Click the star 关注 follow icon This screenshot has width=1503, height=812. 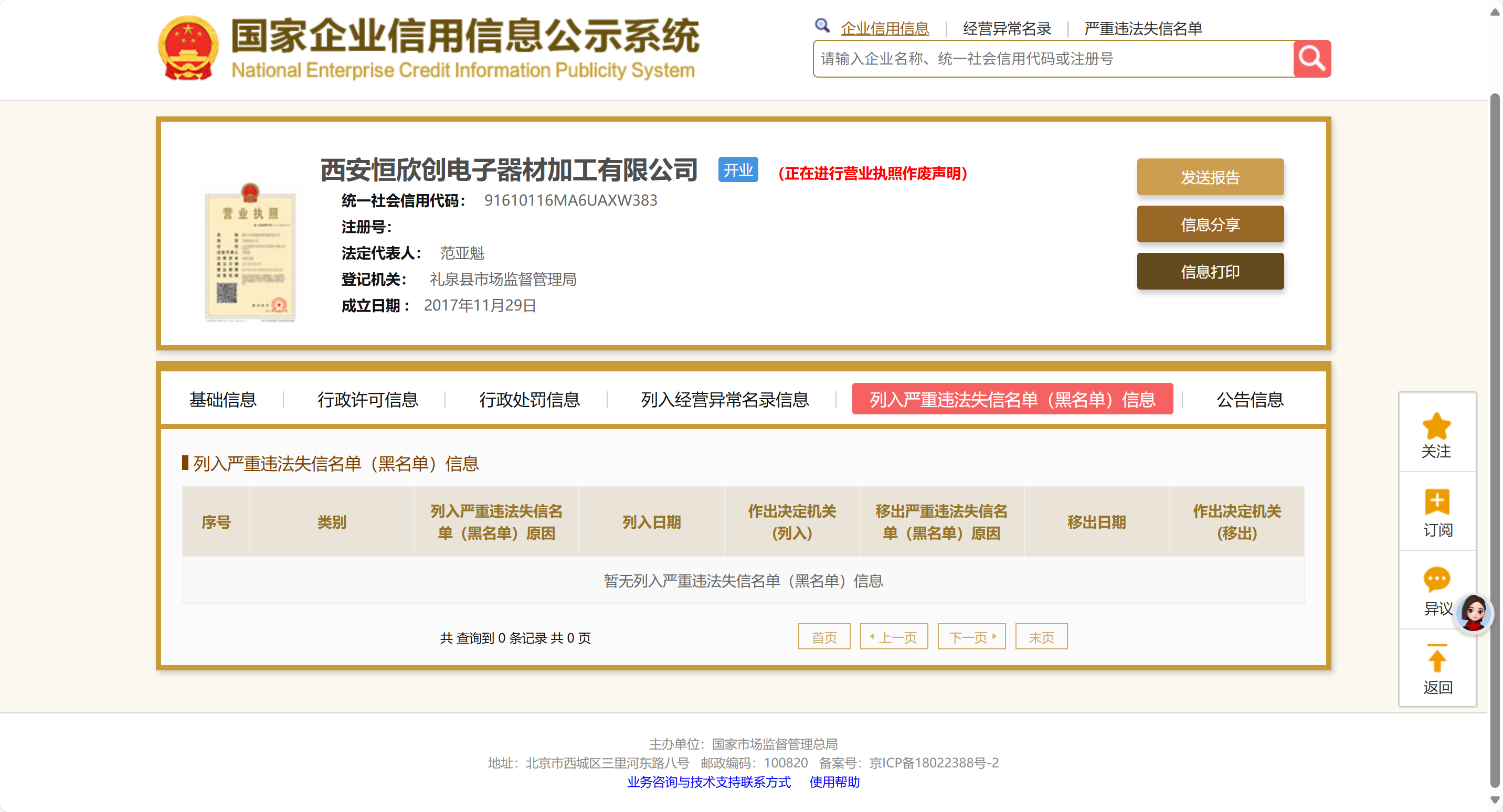[1436, 426]
